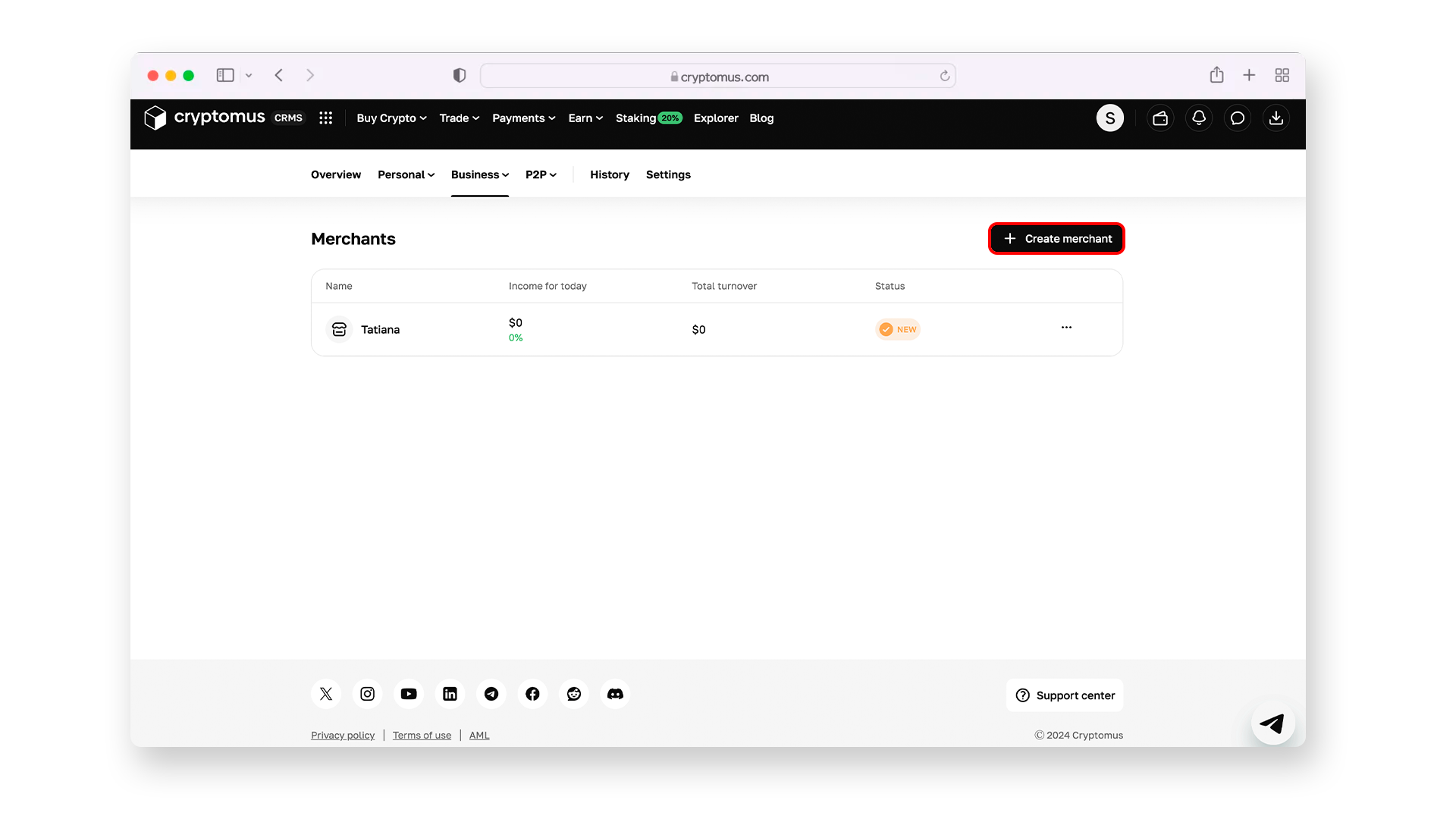Click the merchant settings ellipsis icon
Viewport: 1456px width, 819px height.
tap(1067, 328)
